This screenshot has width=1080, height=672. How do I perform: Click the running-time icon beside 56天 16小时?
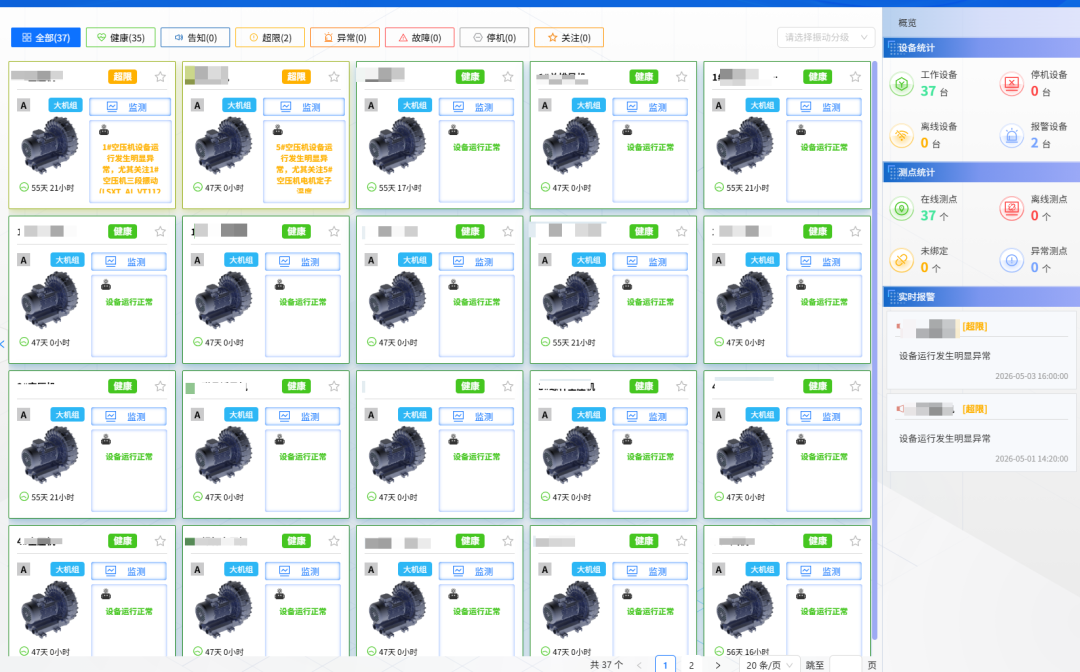coord(719,651)
